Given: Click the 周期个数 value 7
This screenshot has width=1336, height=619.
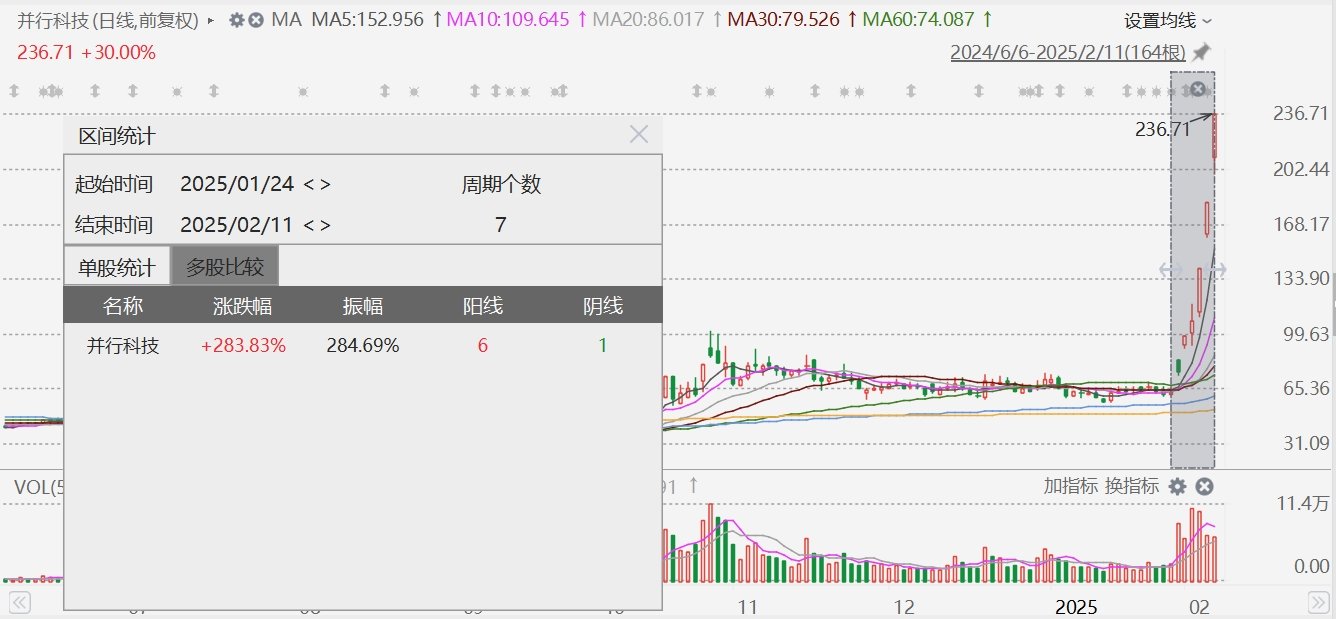Looking at the screenshot, I should (x=500, y=224).
